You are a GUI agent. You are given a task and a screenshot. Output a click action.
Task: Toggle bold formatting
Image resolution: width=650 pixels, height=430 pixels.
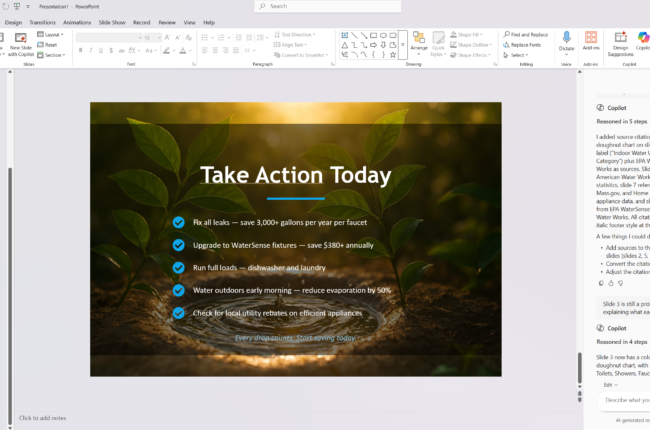pyautogui.click(x=80, y=49)
